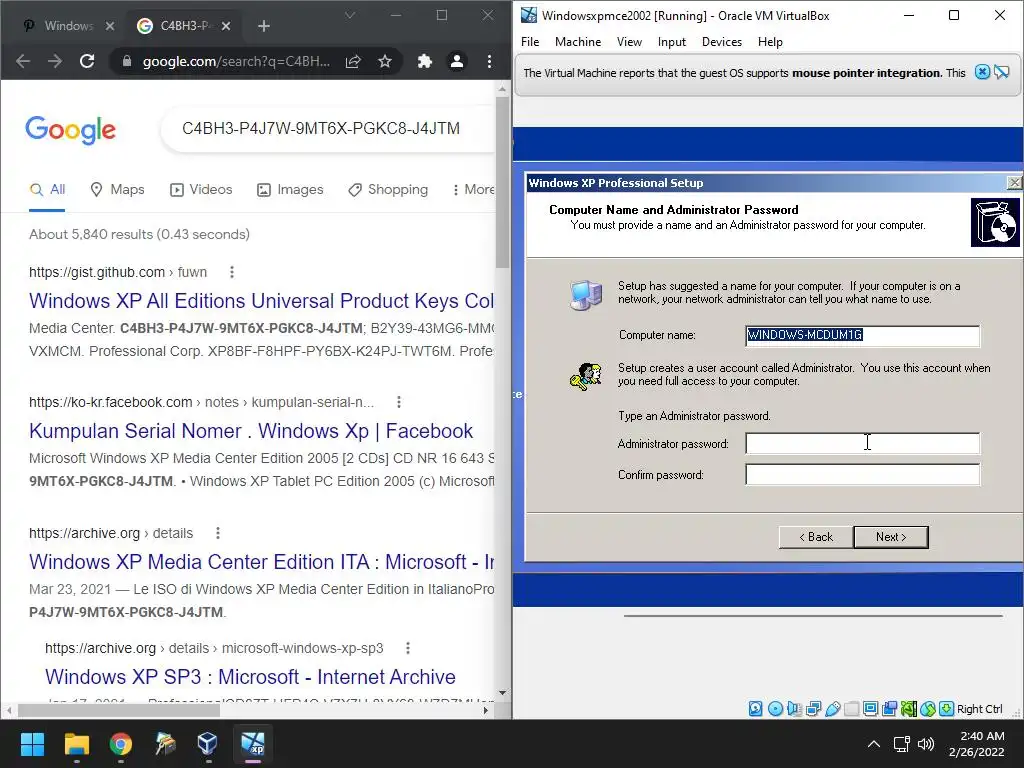This screenshot has width=1024, height=768.
Task: Open options for archive.org details result
Action: click(218, 533)
